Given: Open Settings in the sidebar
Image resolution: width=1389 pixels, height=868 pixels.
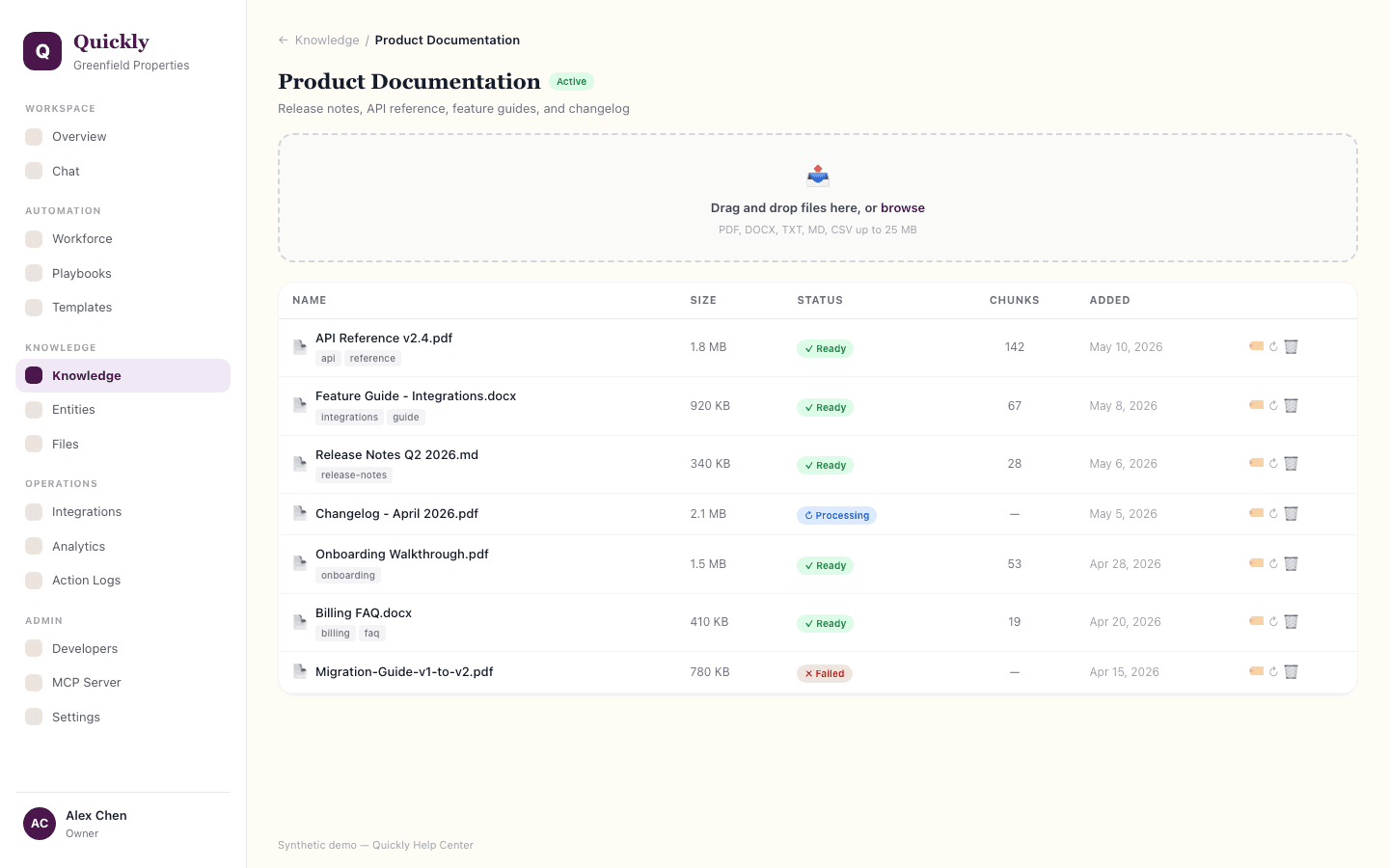Looking at the screenshot, I should [x=123, y=717].
